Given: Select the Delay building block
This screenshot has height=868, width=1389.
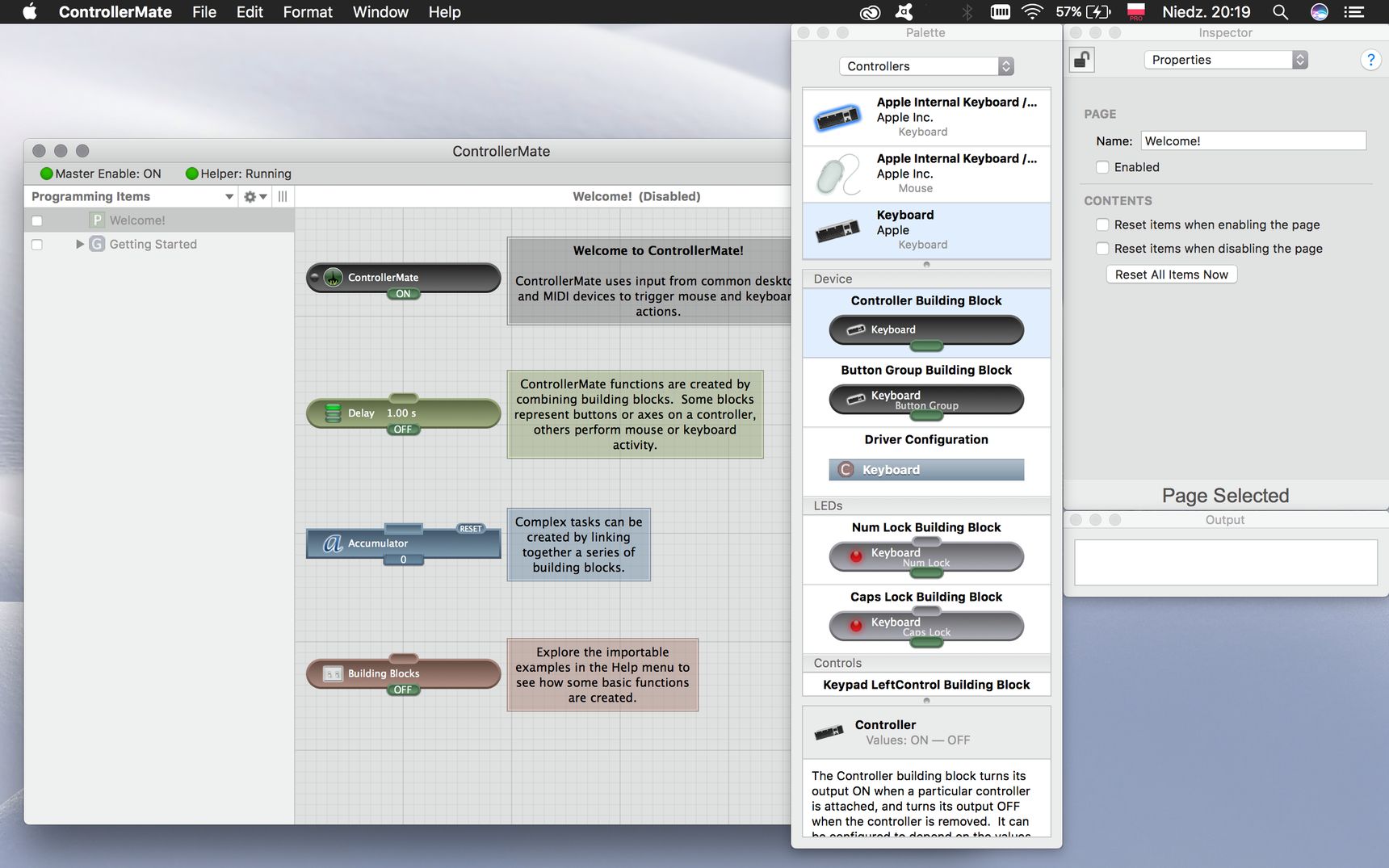Looking at the screenshot, I should (x=403, y=413).
